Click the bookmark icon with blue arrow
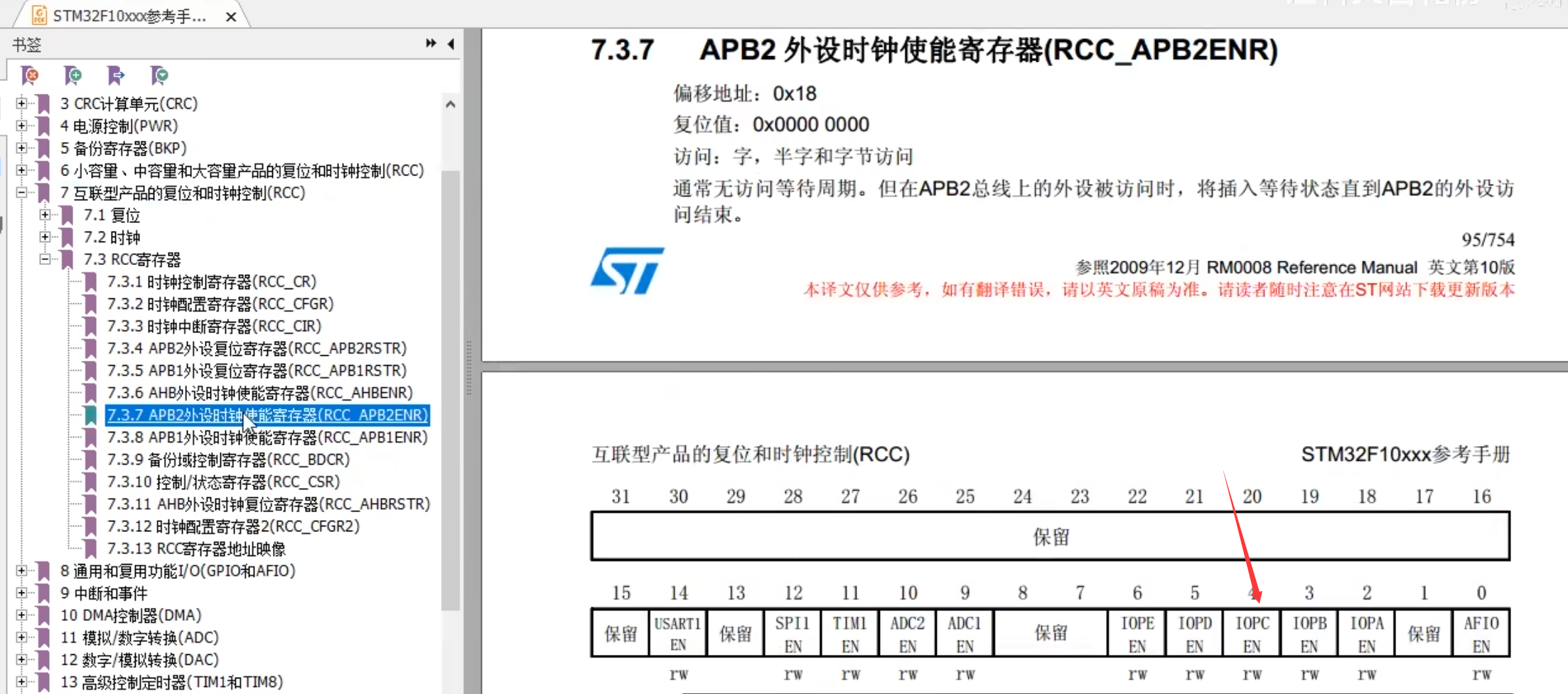 (x=116, y=75)
